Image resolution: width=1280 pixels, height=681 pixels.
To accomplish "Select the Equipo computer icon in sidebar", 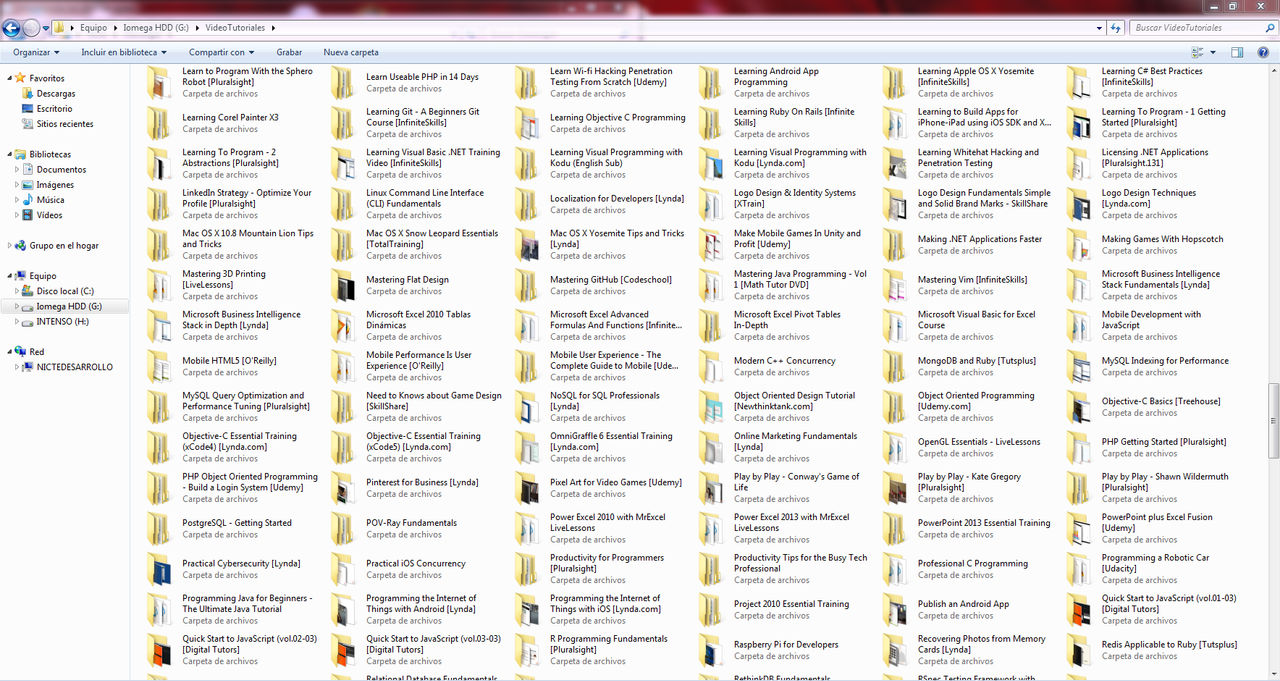I will click(x=20, y=276).
